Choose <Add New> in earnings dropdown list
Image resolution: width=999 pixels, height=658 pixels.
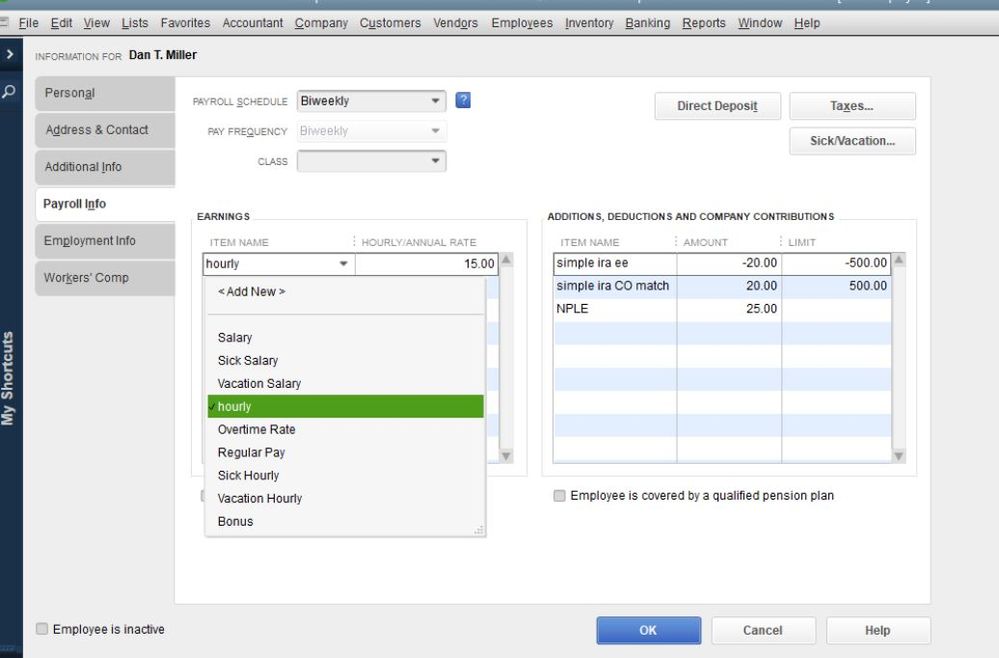click(x=345, y=292)
